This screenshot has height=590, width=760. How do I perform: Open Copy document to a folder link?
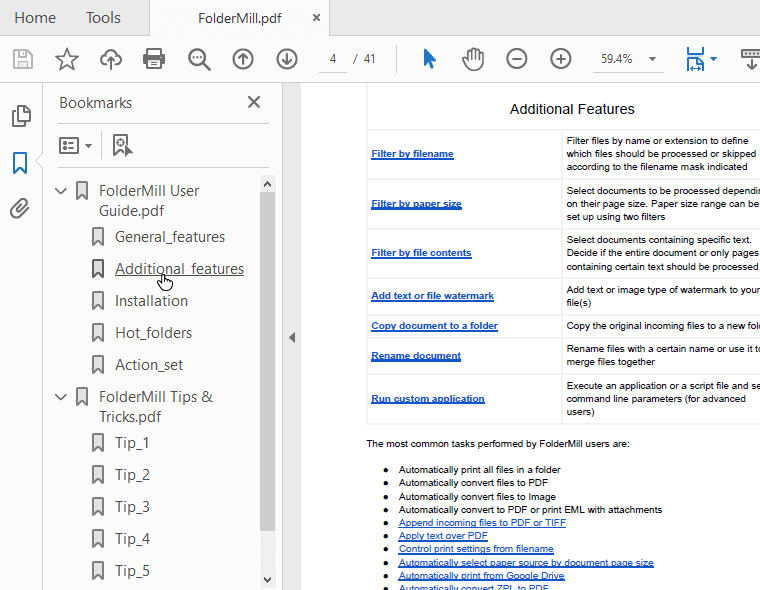point(434,326)
